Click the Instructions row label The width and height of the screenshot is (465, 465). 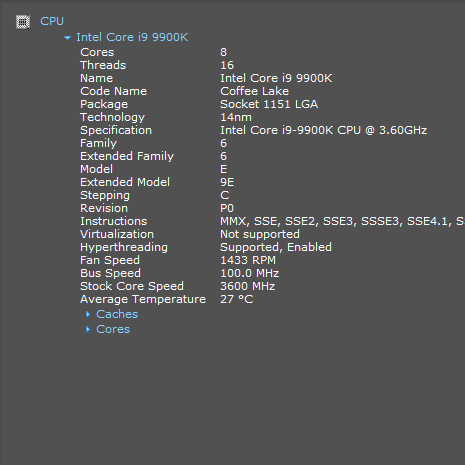click(113, 221)
